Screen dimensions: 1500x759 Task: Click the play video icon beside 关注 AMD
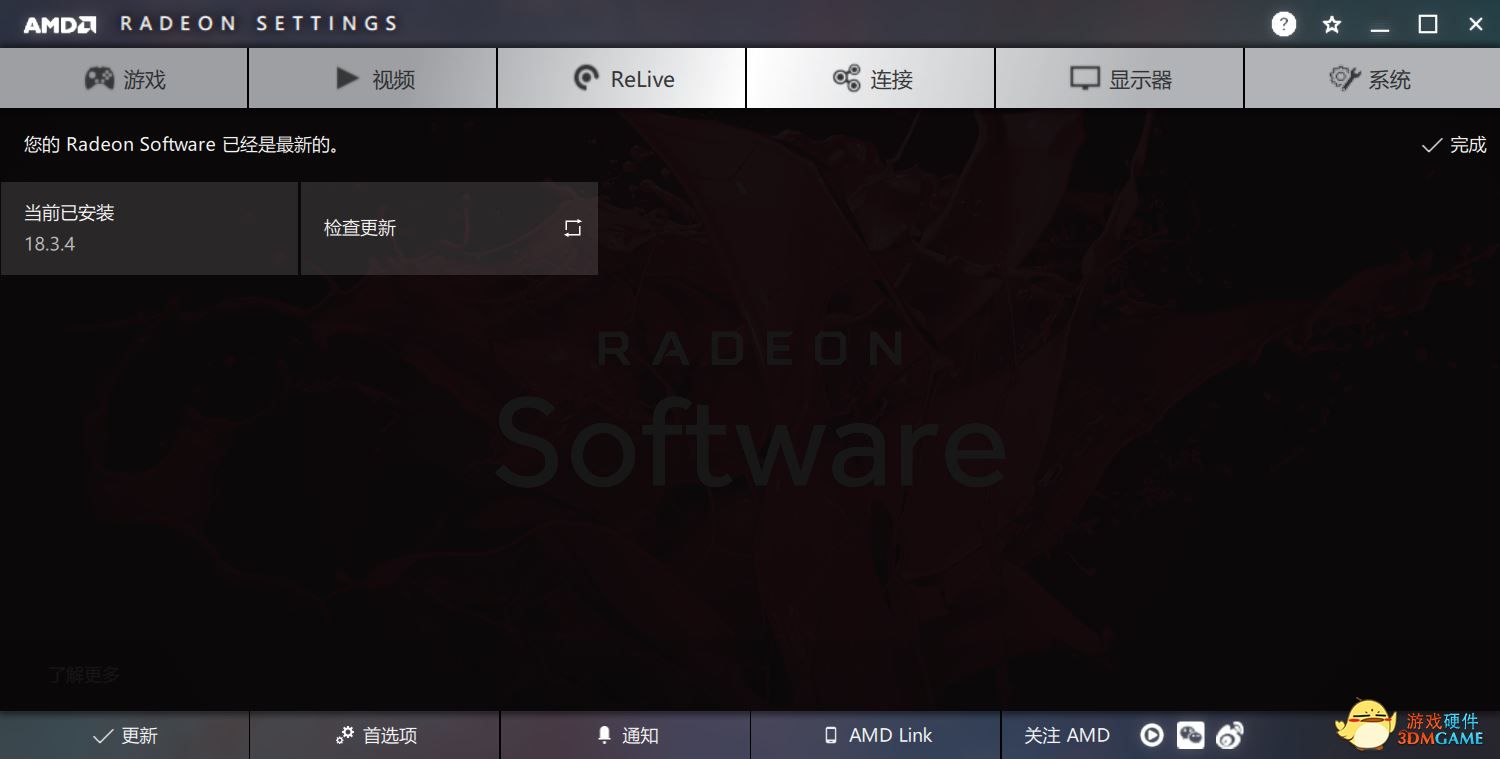tap(1152, 735)
